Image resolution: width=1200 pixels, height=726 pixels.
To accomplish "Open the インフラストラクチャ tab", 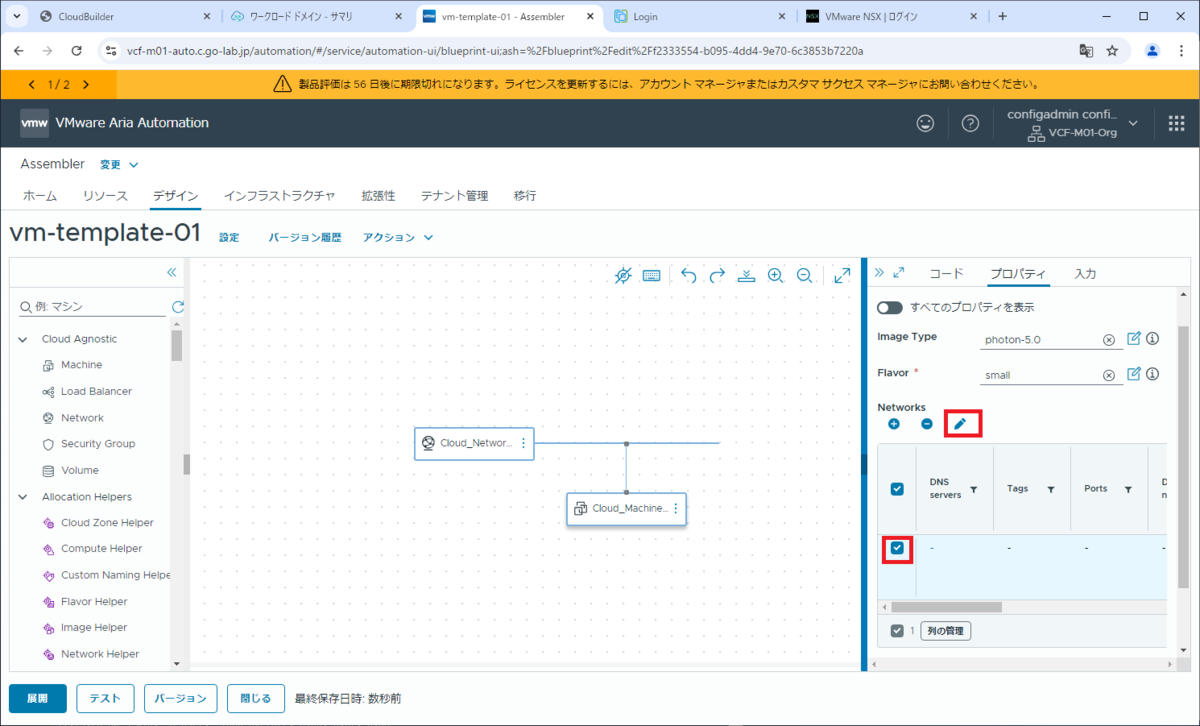I will 279,196.
